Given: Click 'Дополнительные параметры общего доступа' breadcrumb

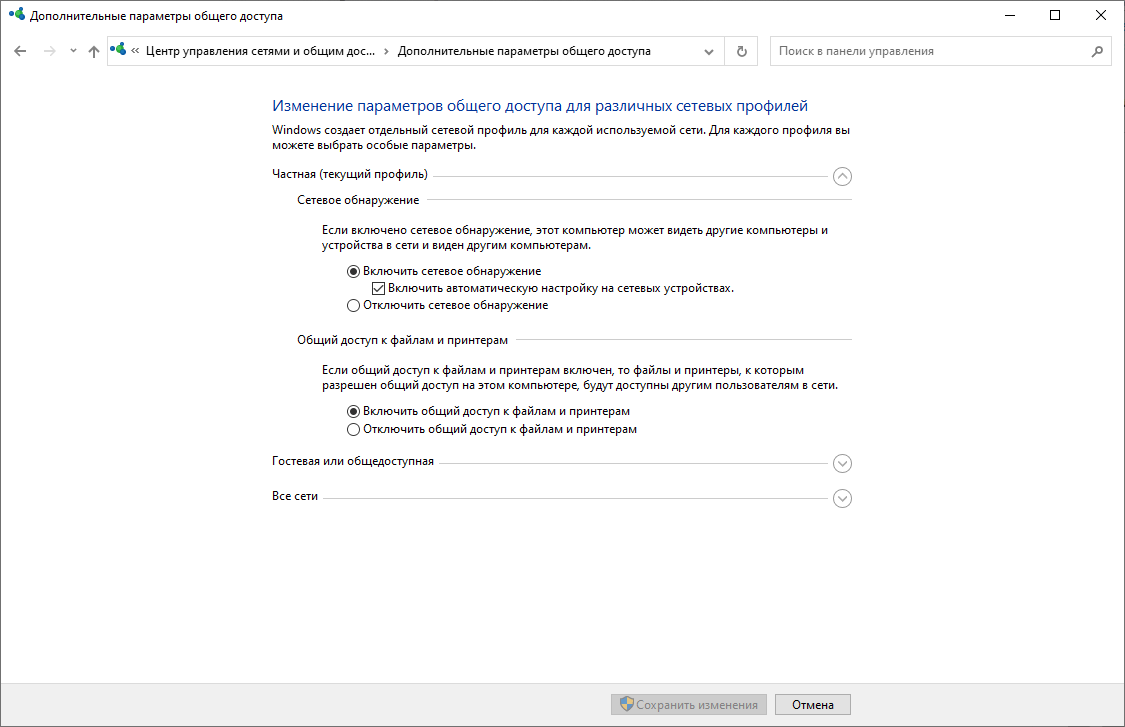Looking at the screenshot, I should tap(524, 51).
